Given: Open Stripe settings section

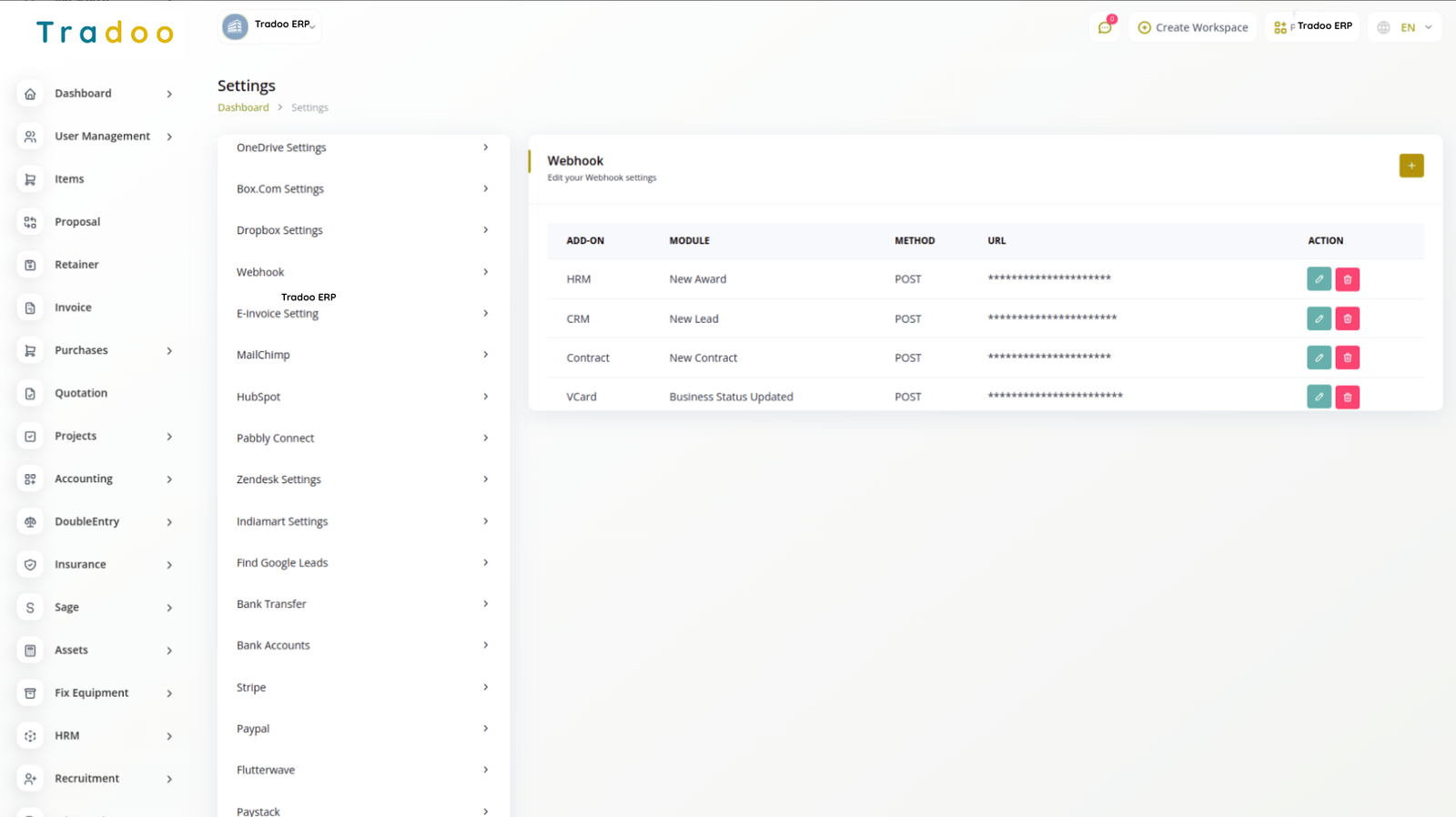Looking at the screenshot, I should pos(362,687).
